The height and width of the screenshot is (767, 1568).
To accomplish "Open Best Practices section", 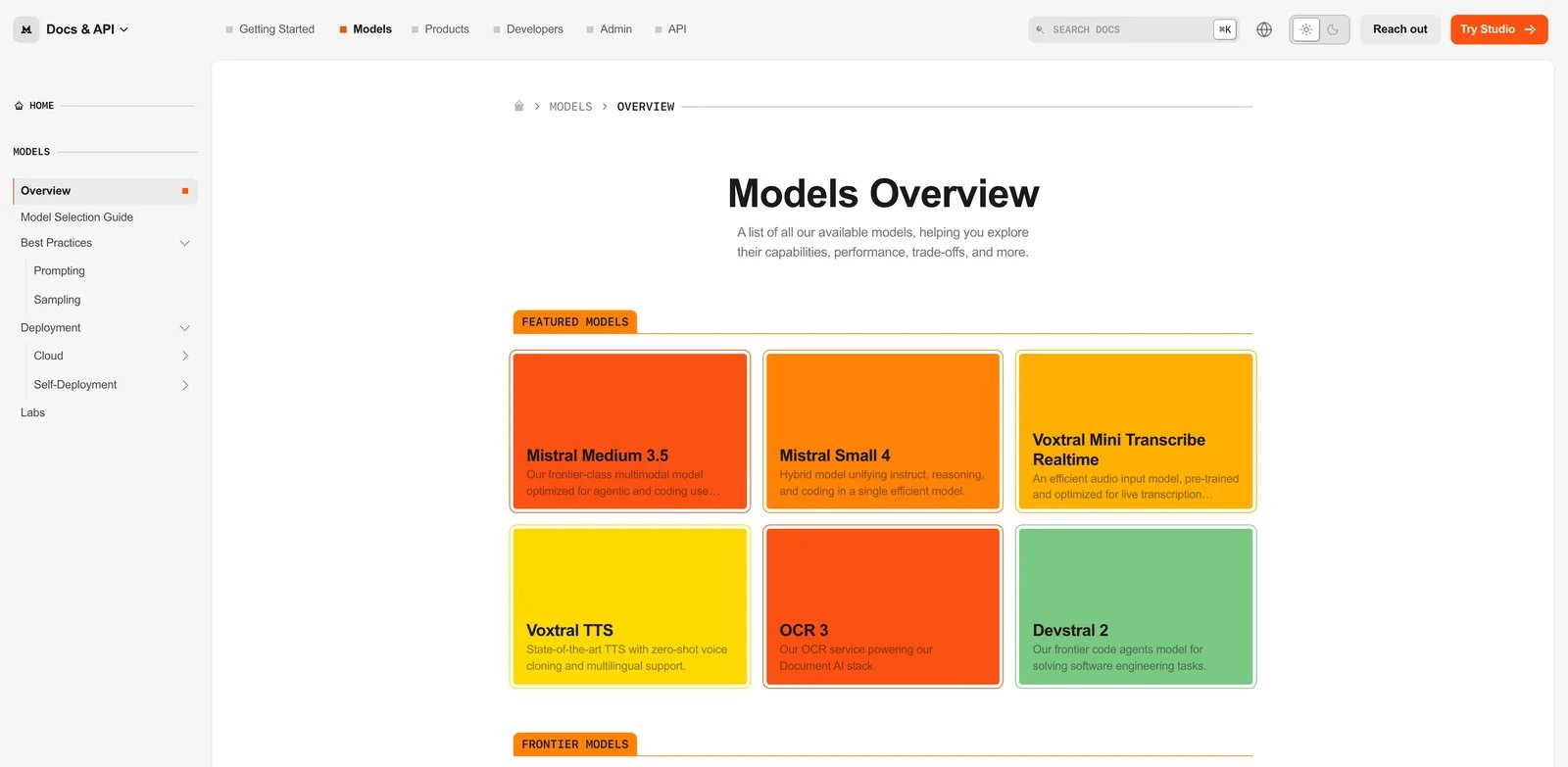I will [x=56, y=243].
